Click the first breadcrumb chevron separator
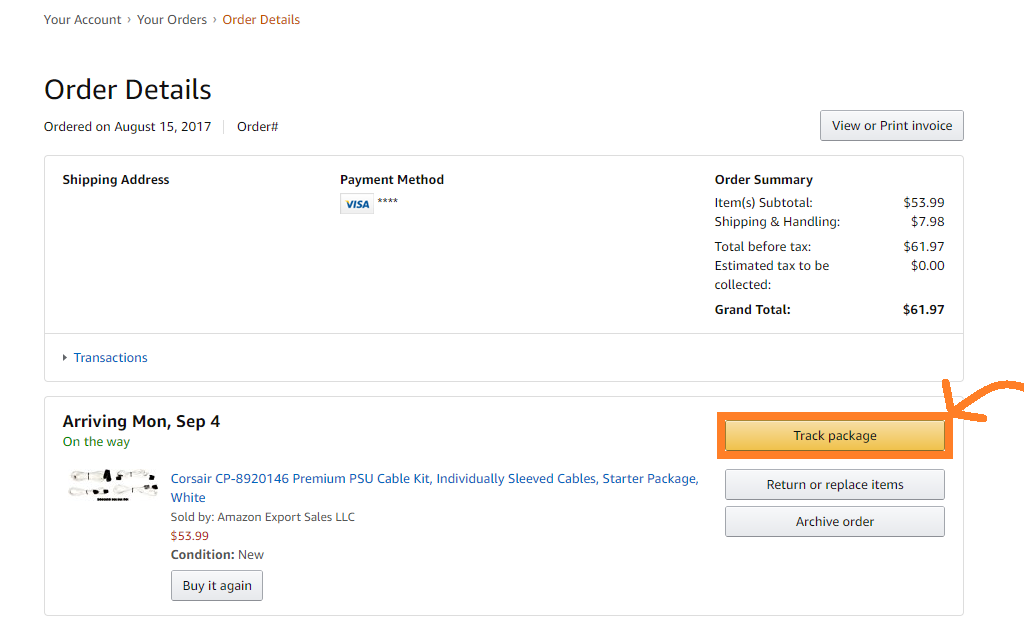Viewport: 1024px width, 641px height. pos(129,20)
